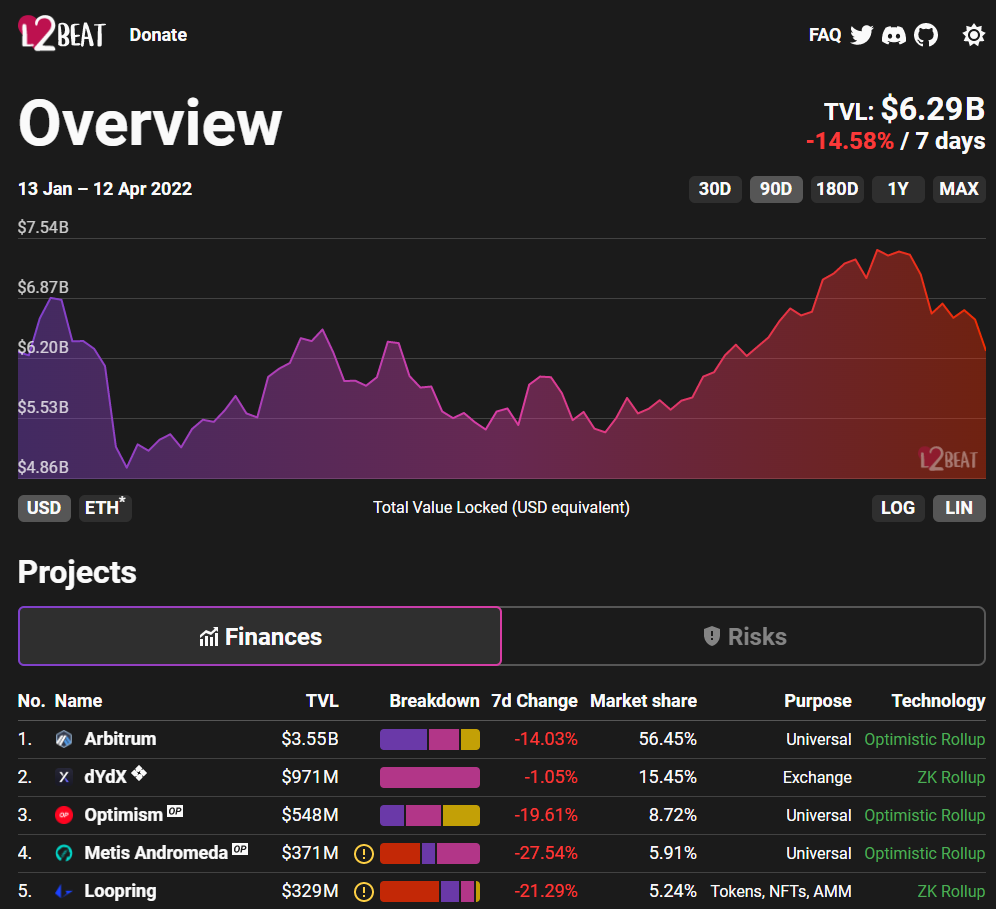This screenshot has height=909, width=996.
Task: Switch chart currency to ETH
Action: point(105,508)
